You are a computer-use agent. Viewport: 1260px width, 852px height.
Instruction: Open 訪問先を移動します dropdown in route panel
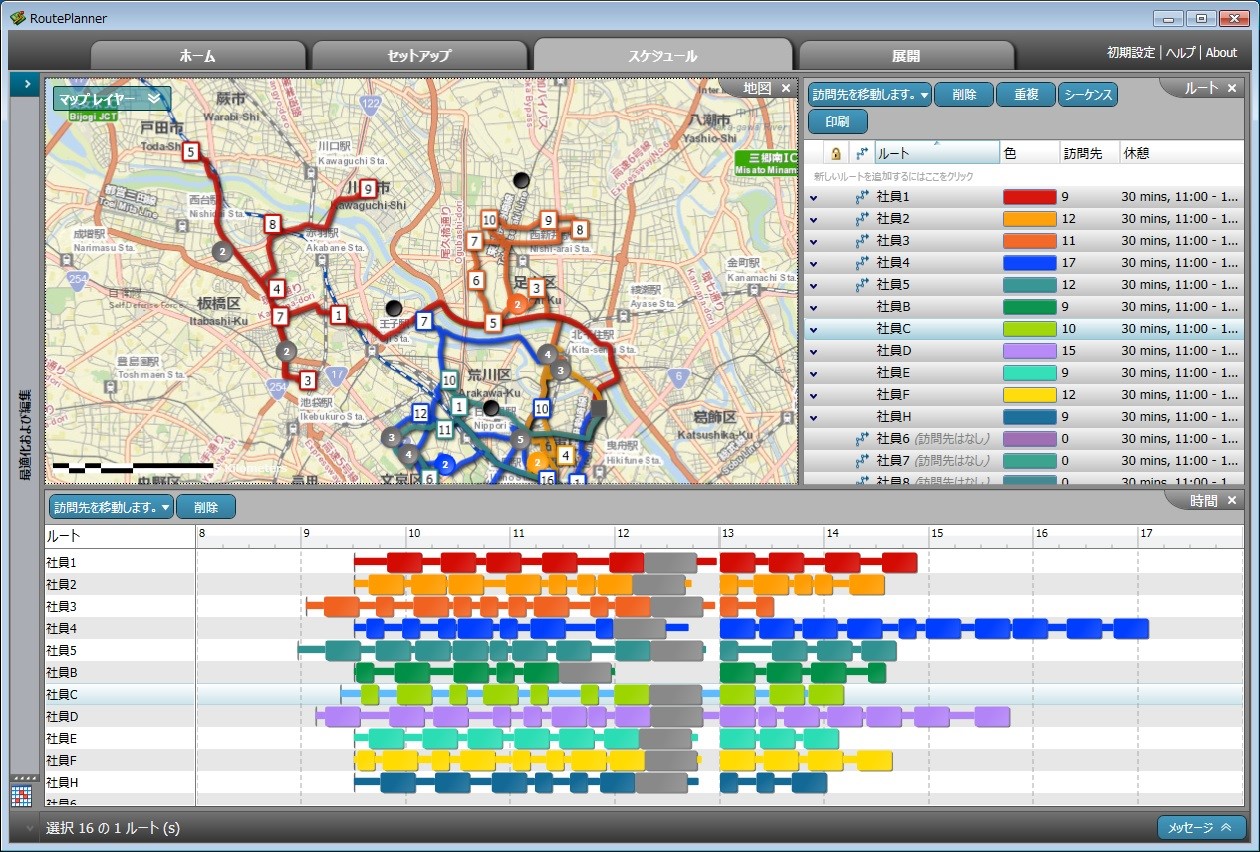coord(869,95)
